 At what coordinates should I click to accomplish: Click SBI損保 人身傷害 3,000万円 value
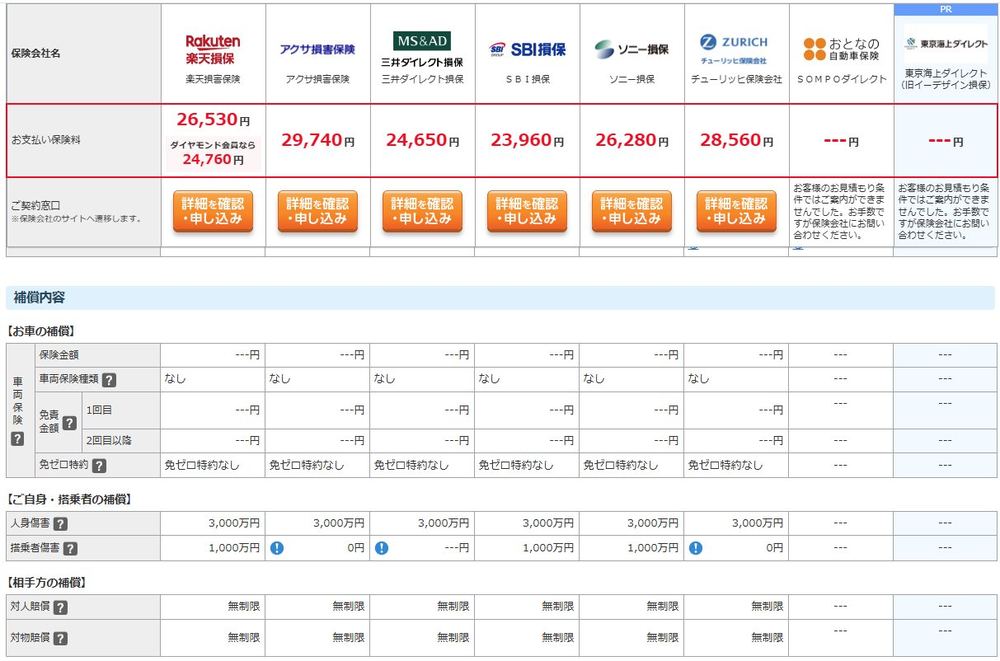[x=548, y=524]
